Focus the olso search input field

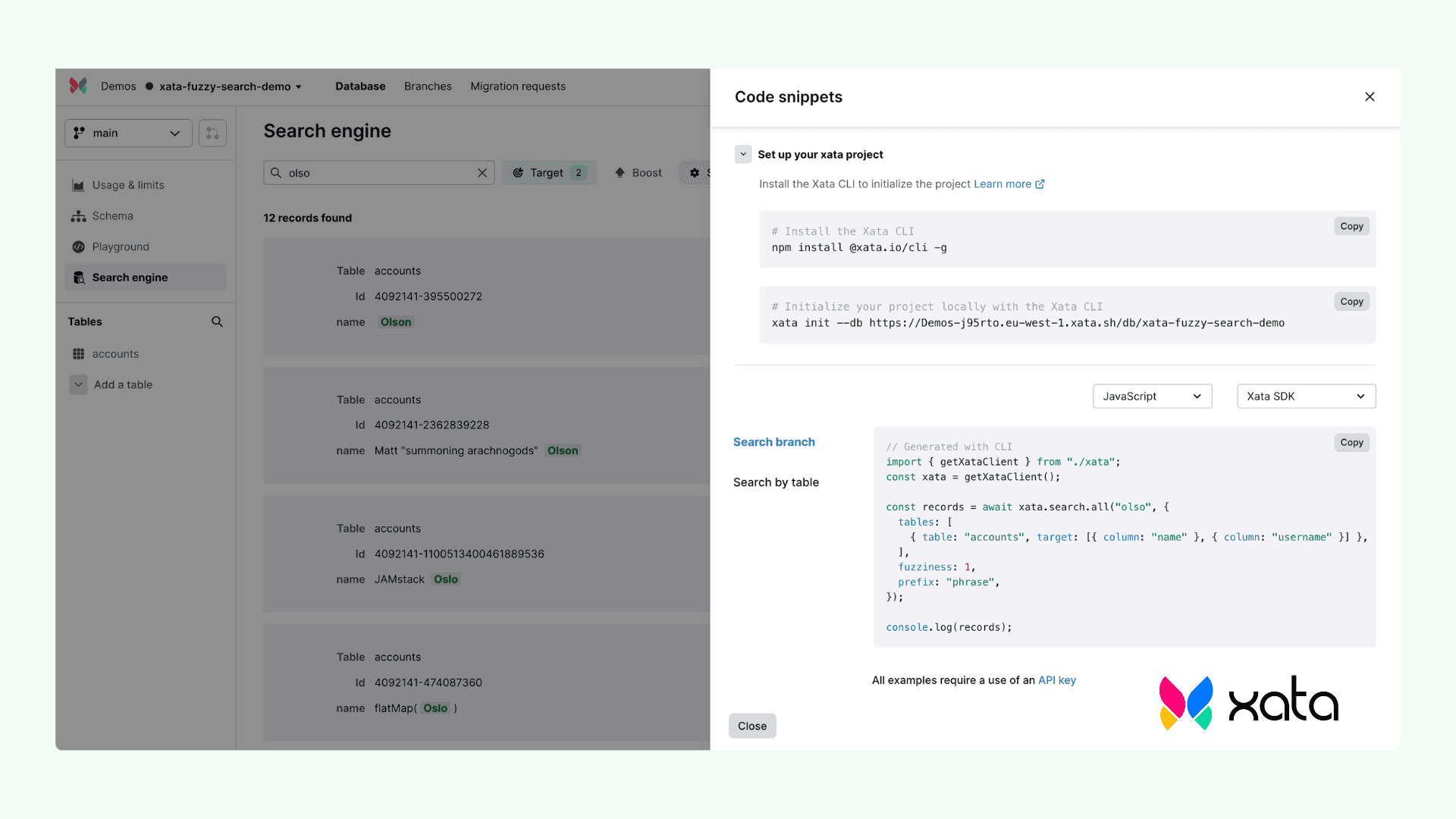click(379, 173)
